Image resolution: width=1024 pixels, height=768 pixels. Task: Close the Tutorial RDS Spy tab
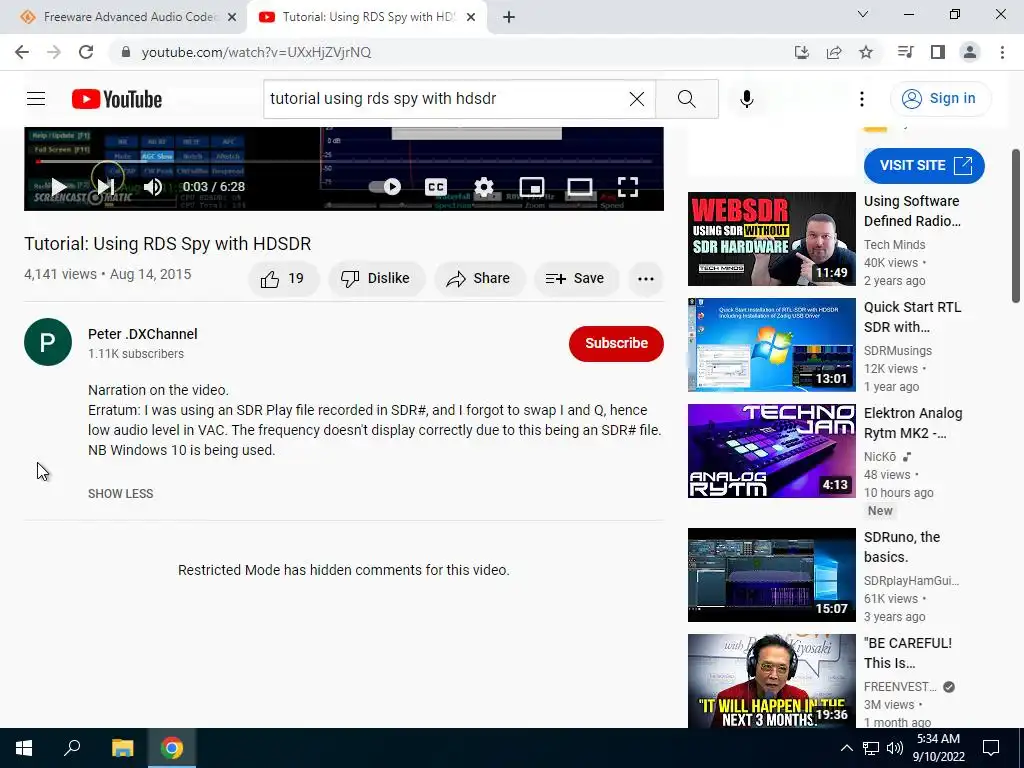471,18
